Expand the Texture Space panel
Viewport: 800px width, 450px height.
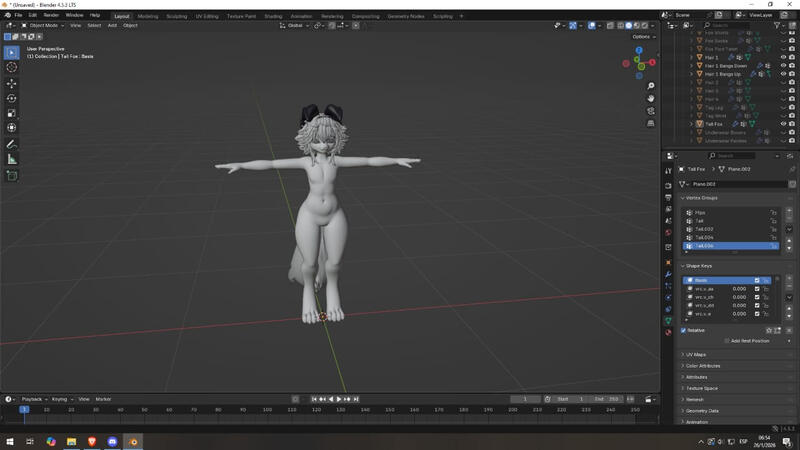point(702,388)
